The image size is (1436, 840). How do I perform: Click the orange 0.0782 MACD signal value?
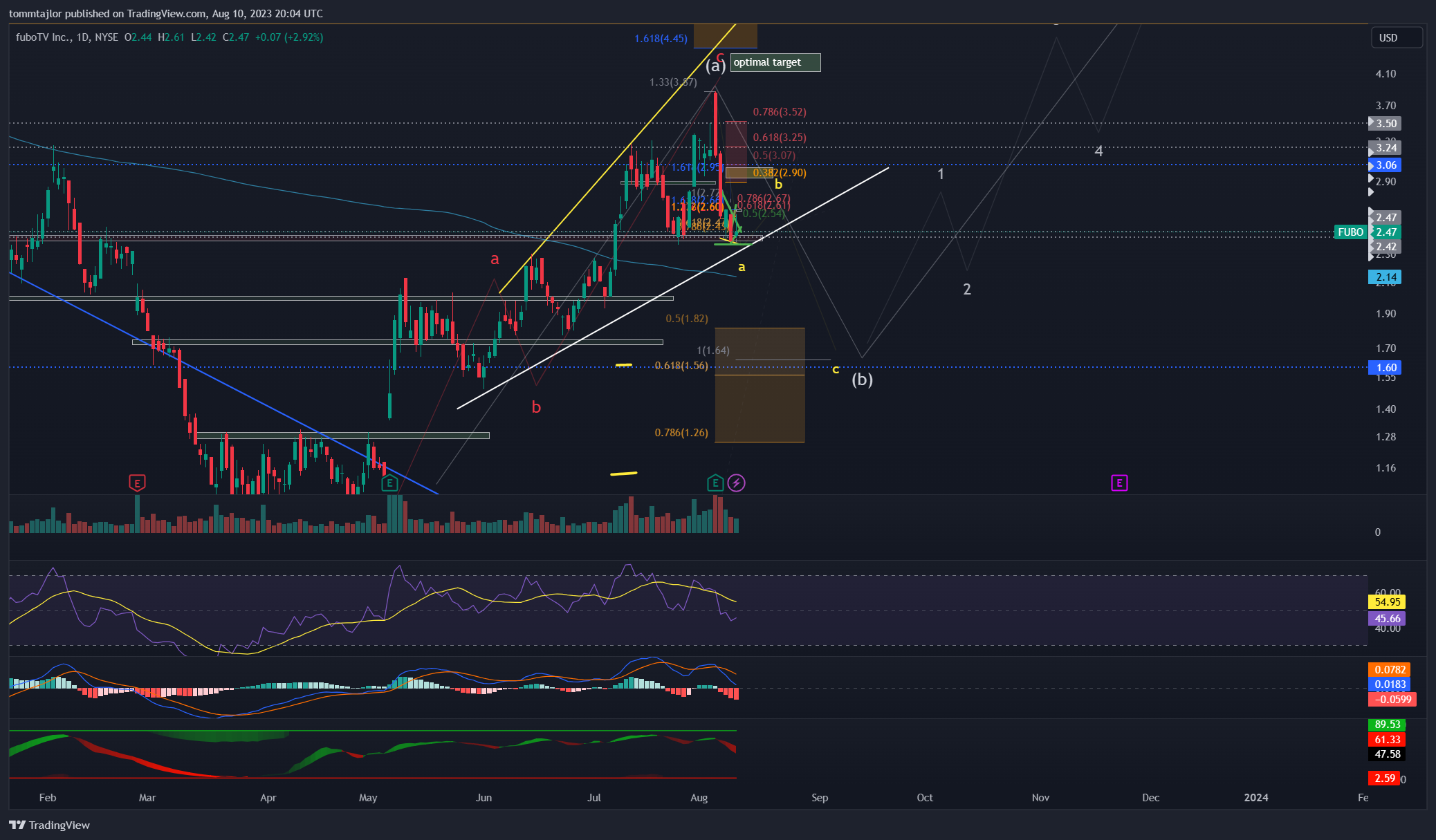pos(1390,669)
